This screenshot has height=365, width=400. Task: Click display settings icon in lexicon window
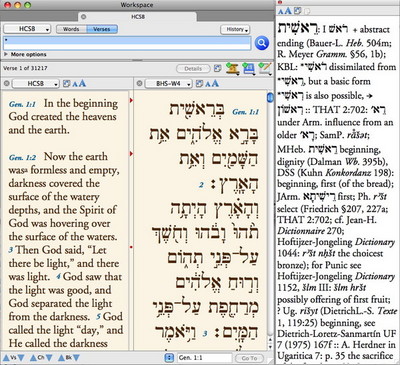pos(297,11)
